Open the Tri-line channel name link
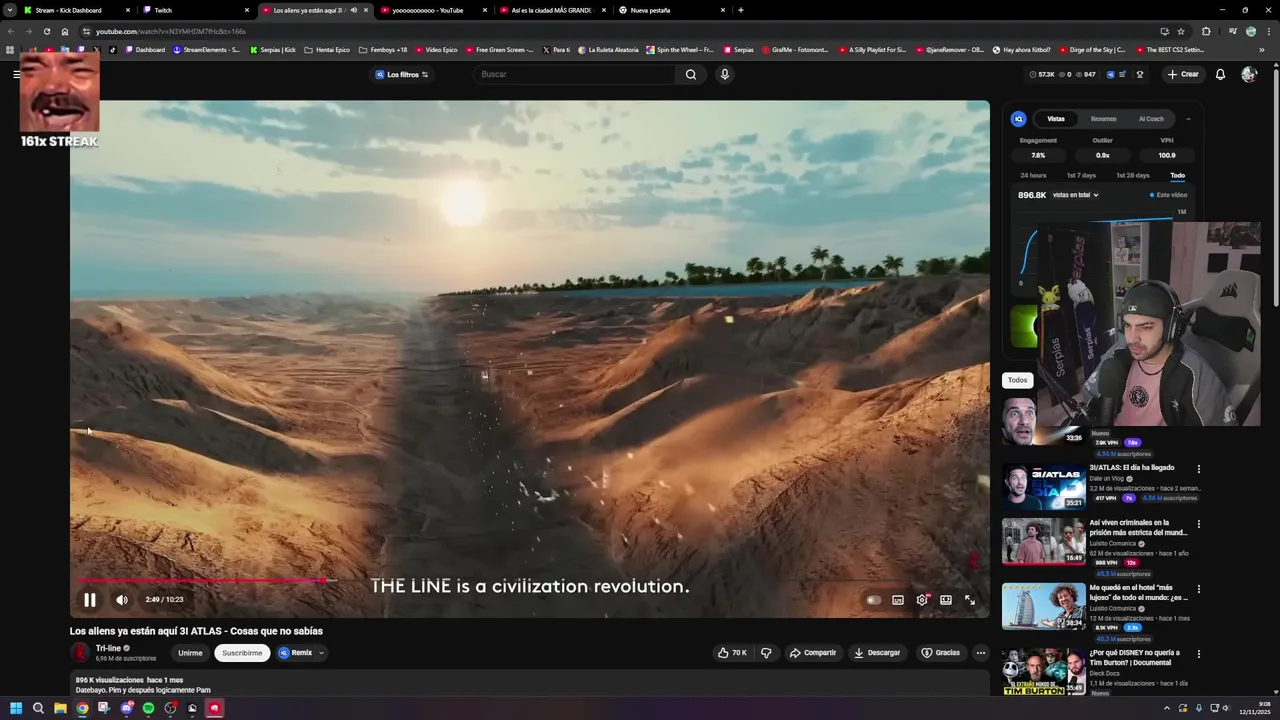 click(x=108, y=648)
